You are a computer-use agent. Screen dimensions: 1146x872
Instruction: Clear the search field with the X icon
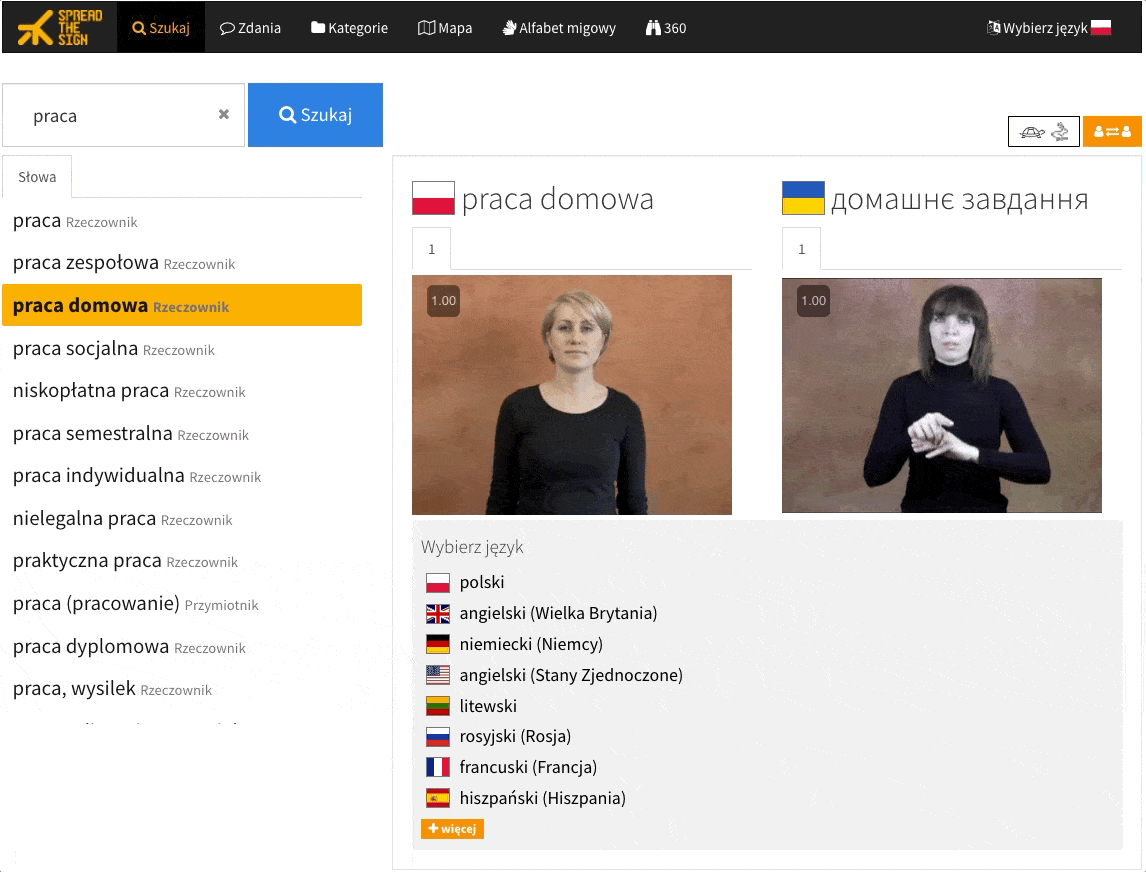(x=224, y=114)
